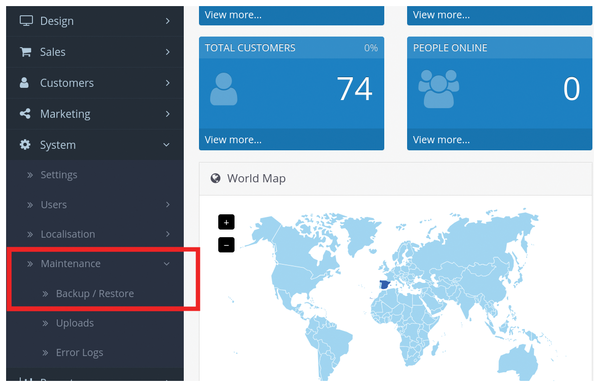This screenshot has height=387, width=600.
Task: Click the double-arrow icon beside Uploads
Action: tap(45, 323)
